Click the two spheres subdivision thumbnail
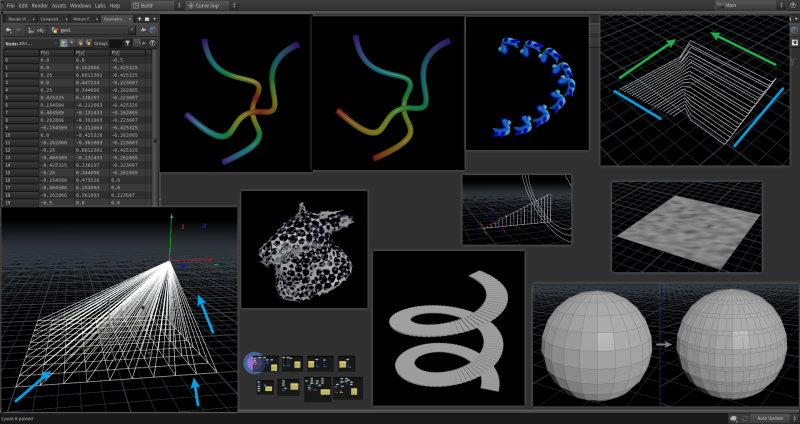The height and width of the screenshot is (424, 800). point(665,345)
